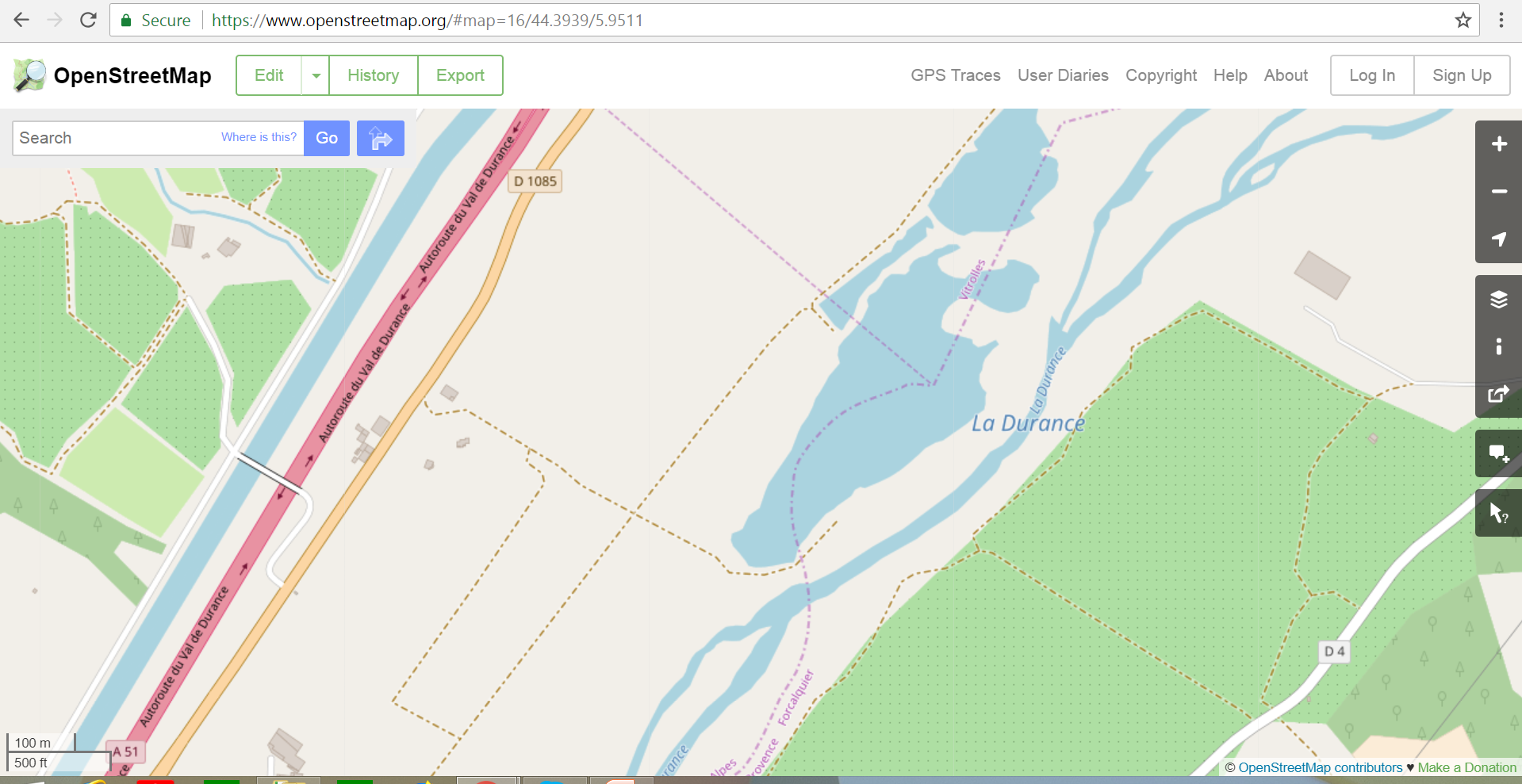Open the History tab
Screen dimensions: 1522x784
pos(373,76)
